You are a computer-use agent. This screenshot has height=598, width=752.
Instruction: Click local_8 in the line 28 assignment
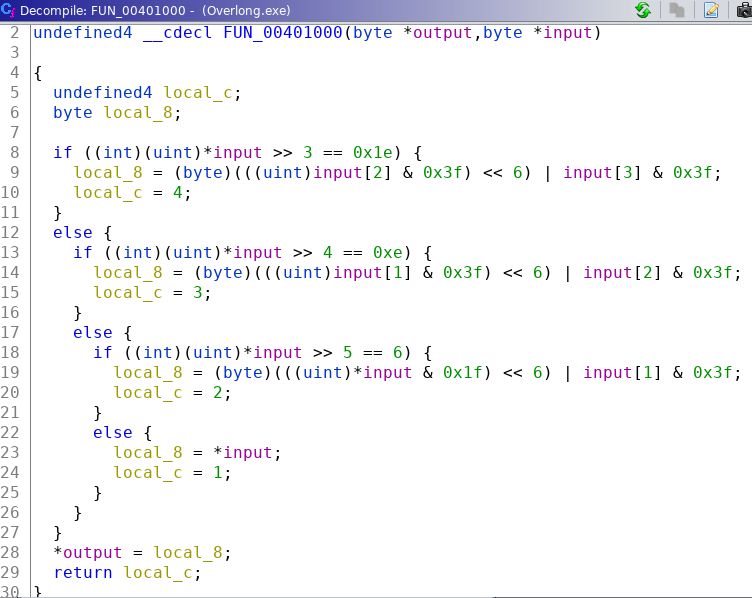tap(188, 553)
